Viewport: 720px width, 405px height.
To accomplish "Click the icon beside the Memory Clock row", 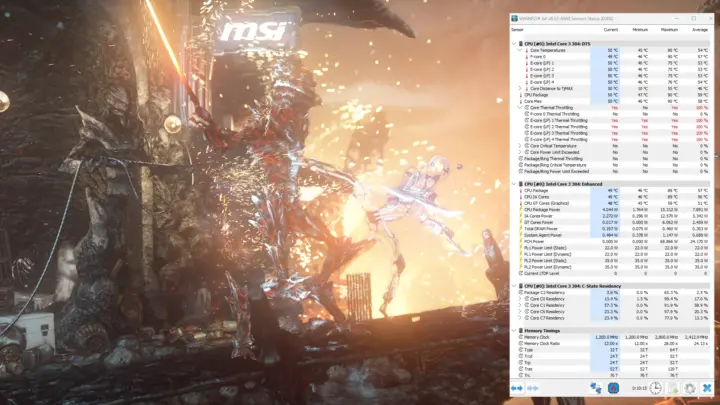I will point(521,337).
